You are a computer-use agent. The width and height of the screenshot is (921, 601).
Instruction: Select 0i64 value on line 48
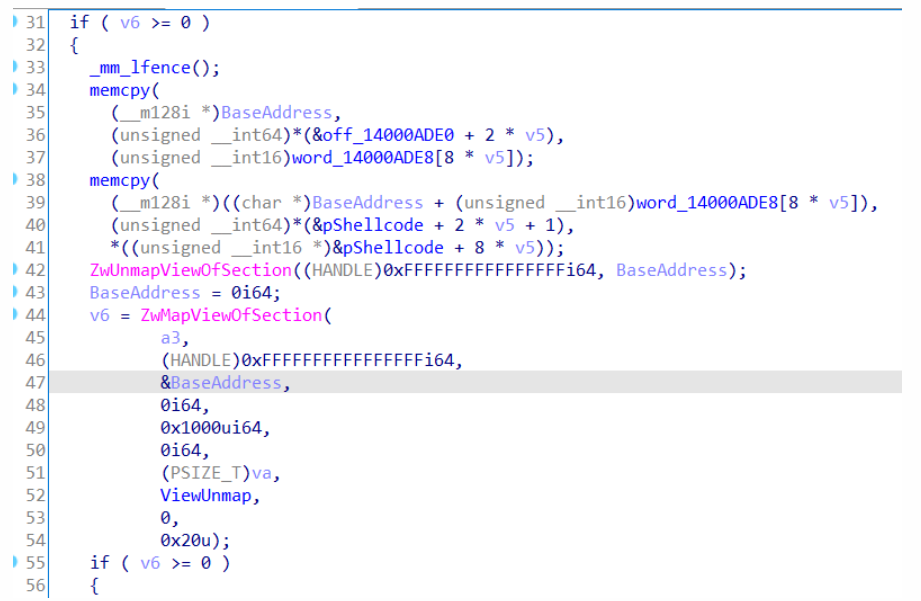(x=180, y=405)
